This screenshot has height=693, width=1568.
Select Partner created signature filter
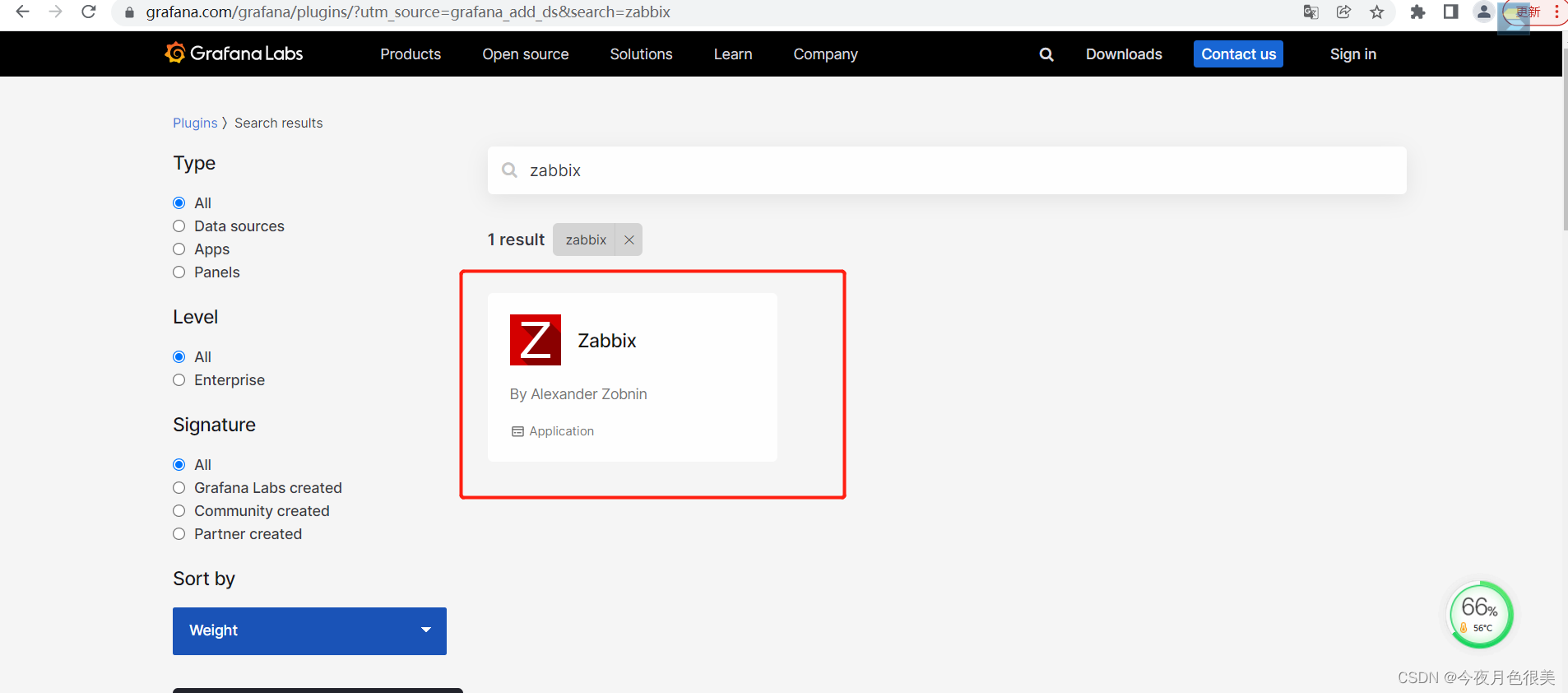[179, 534]
